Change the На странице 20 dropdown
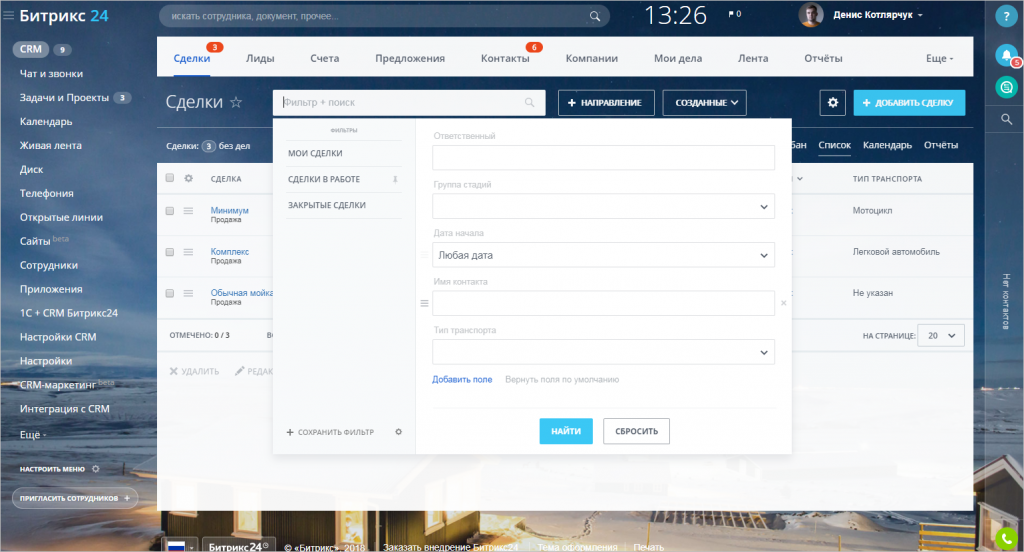Viewport: 1024px width, 552px height. point(940,336)
